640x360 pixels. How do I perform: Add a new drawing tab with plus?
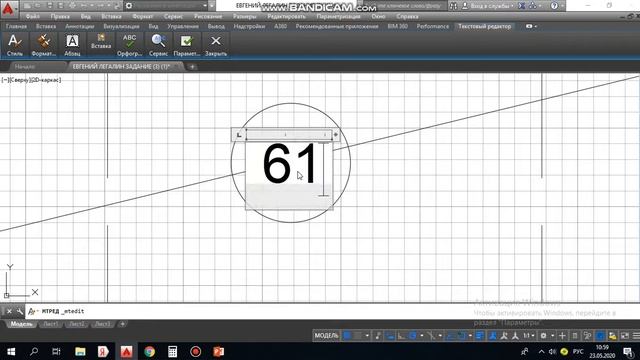(192, 67)
